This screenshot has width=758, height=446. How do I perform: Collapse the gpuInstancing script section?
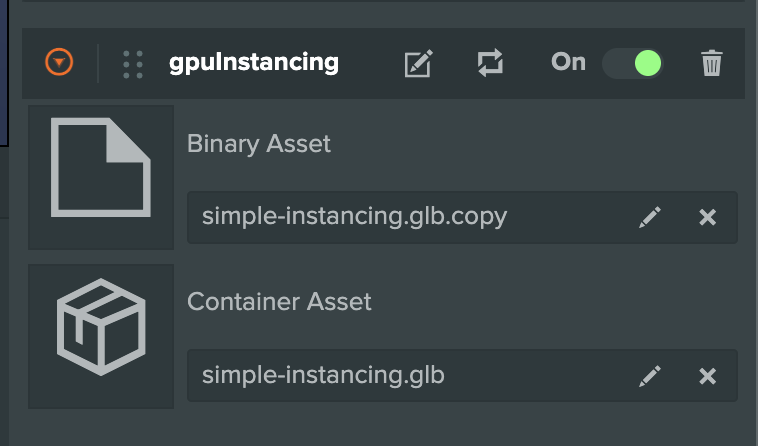click(60, 63)
